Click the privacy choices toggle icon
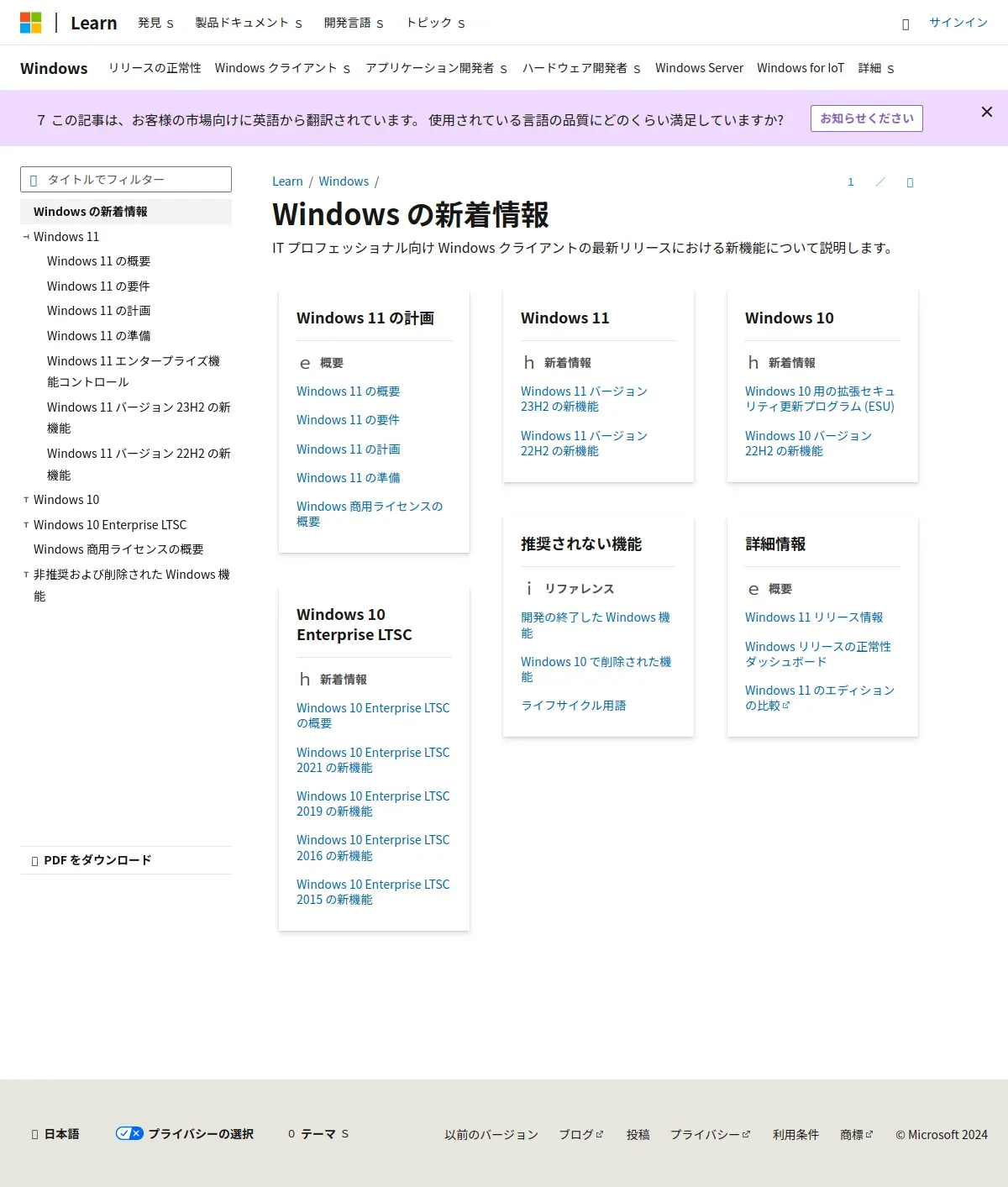Image resolution: width=1008 pixels, height=1187 pixels. tap(129, 1133)
